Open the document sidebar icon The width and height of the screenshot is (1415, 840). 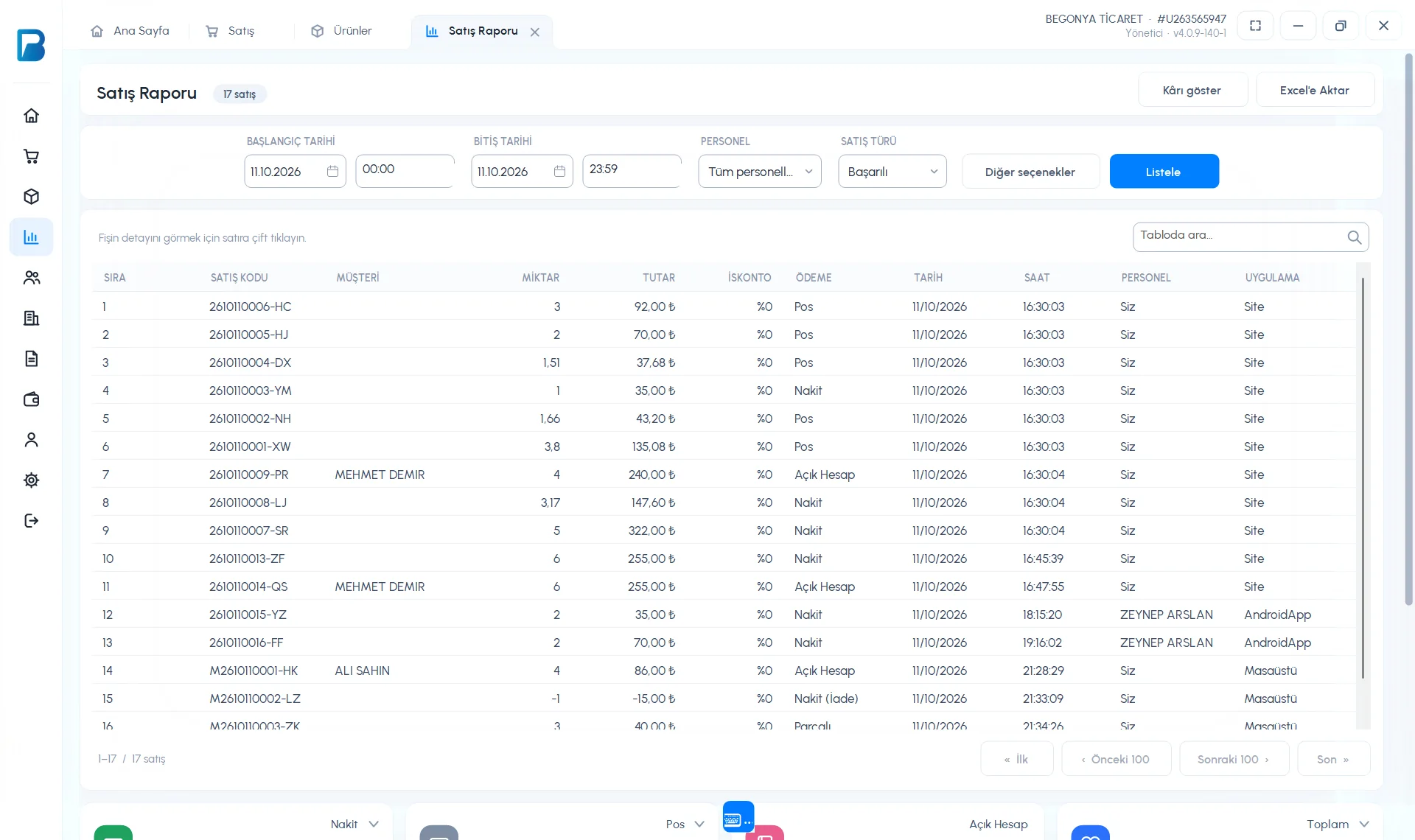[31, 359]
